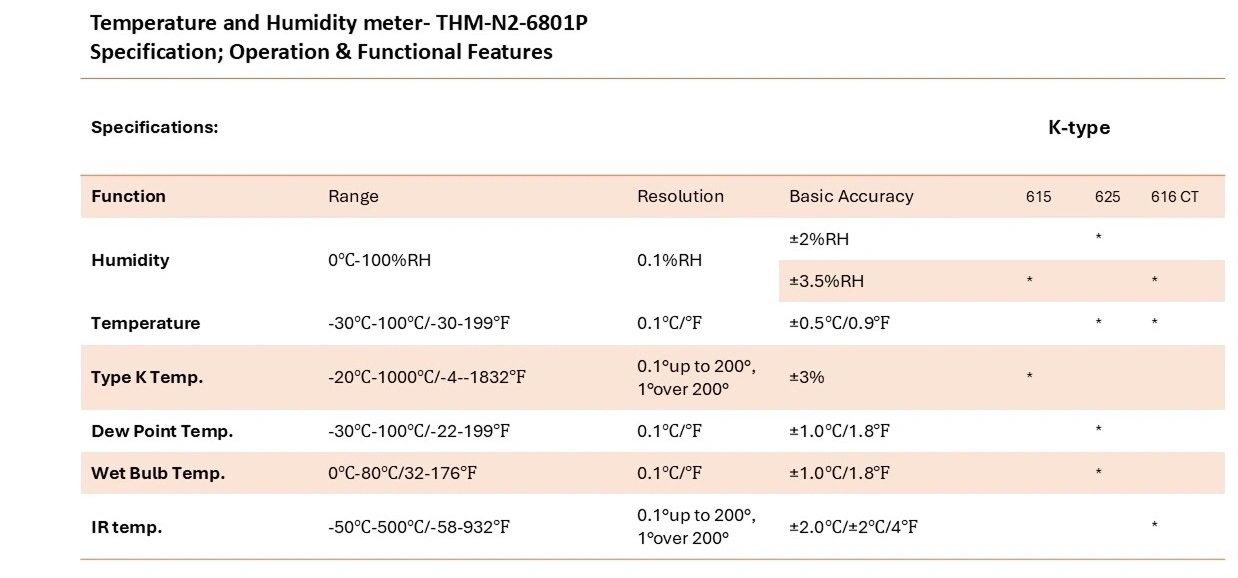Select the Humidity row label
The height and width of the screenshot is (578, 1238).
pyautogui.click(x=130, y=260)
